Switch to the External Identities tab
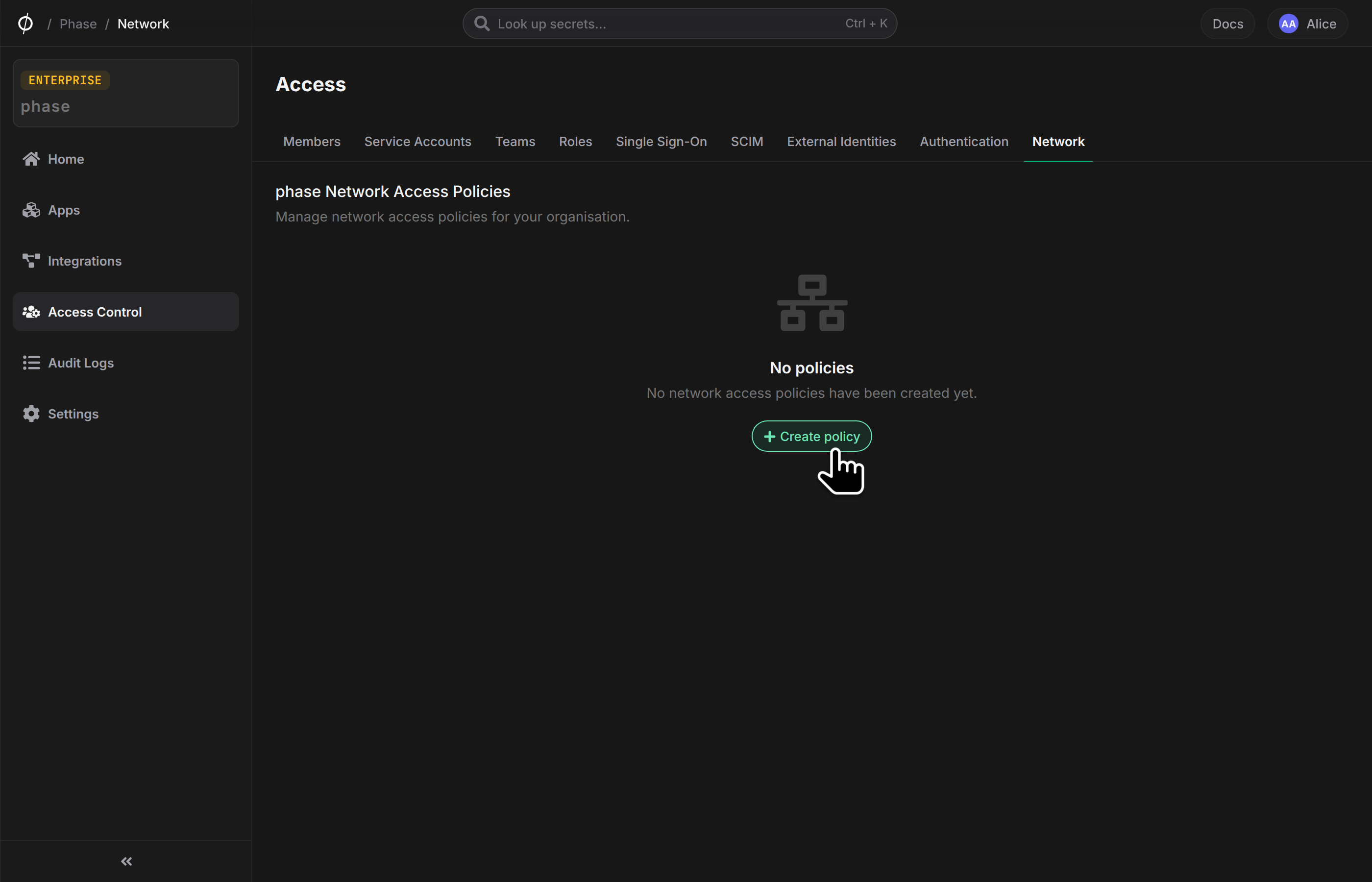 click(x=841, y=142)
